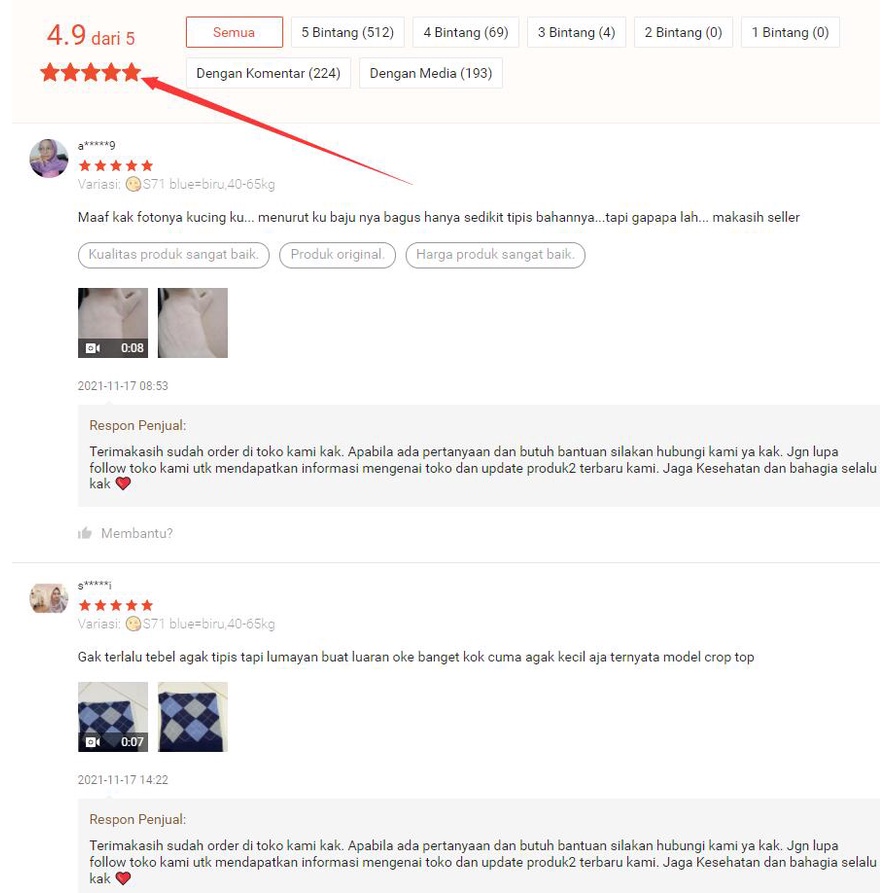
Task: Click the Membantu thumbs-up icon
Action: click(85, 533)
